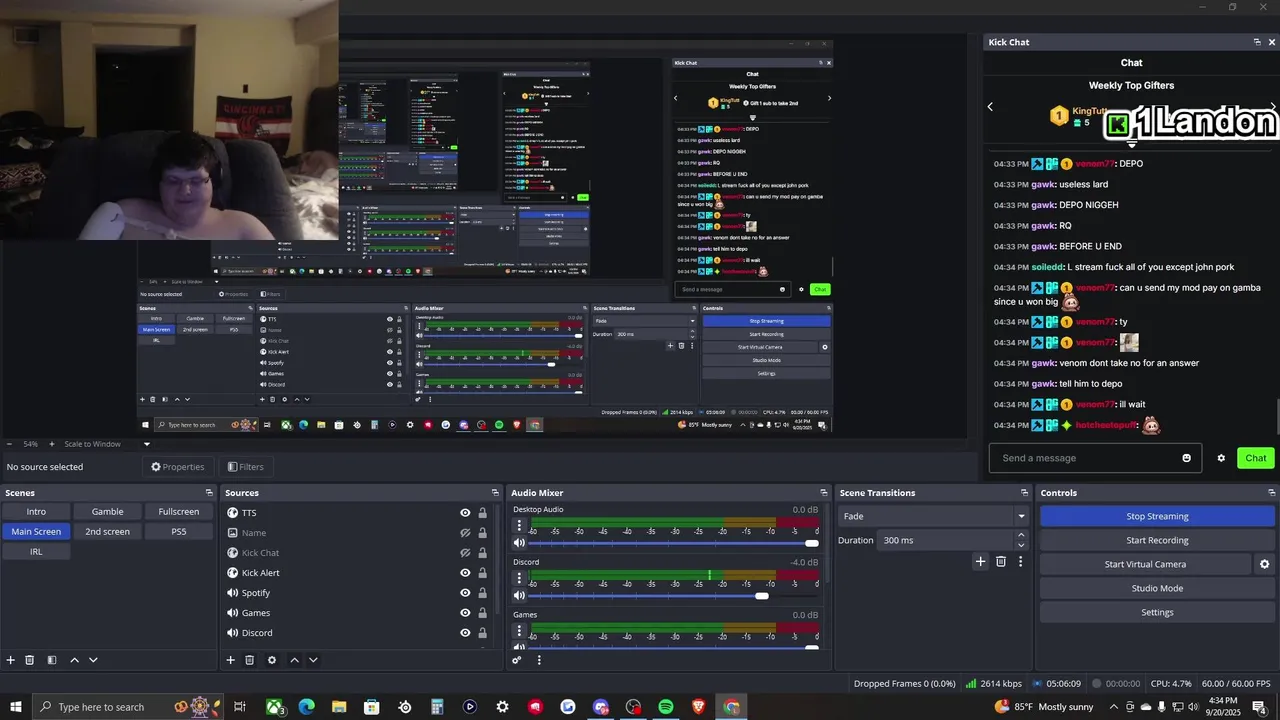Move scene down with Scenes toolbar arrow
The image size is (1280, 720).
(x=93, y=660)
